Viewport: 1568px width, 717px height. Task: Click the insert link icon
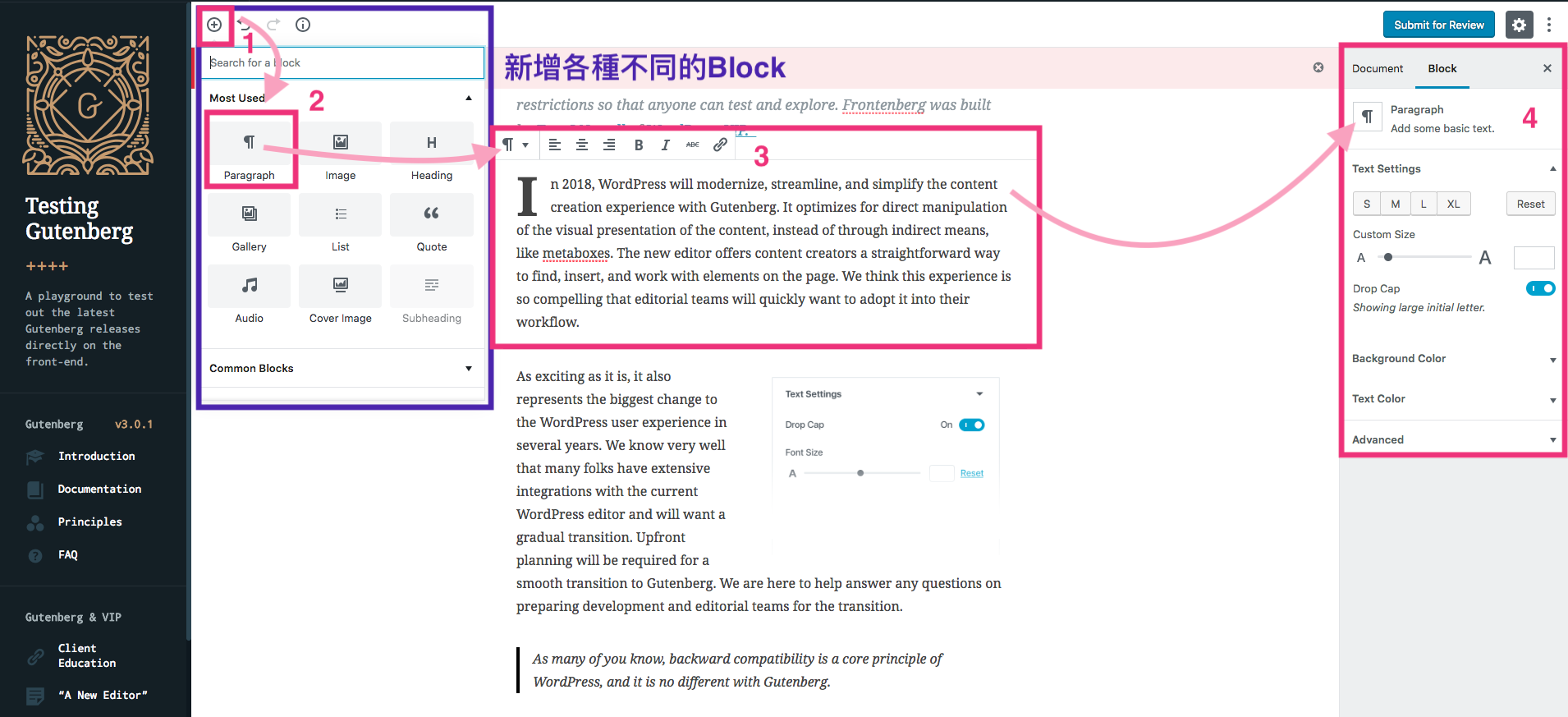point(720,145)
